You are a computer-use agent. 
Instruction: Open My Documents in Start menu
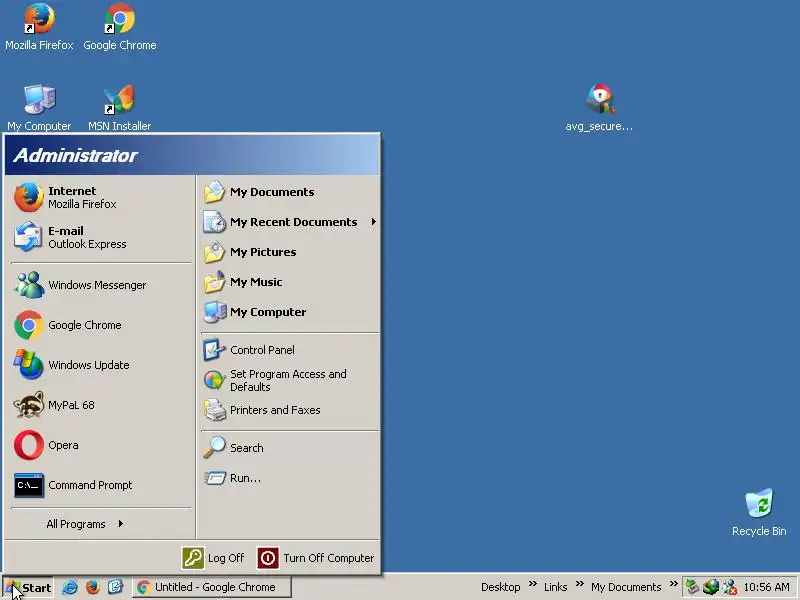tap(288, 192)
